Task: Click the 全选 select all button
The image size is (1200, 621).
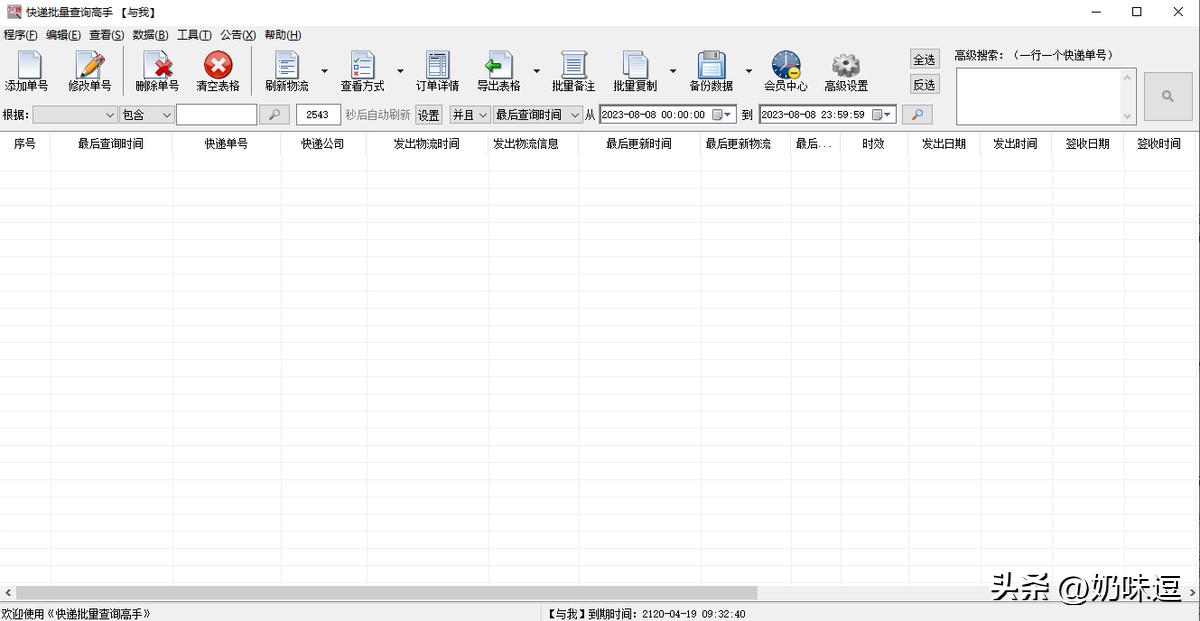Action: tap(925, 60)
